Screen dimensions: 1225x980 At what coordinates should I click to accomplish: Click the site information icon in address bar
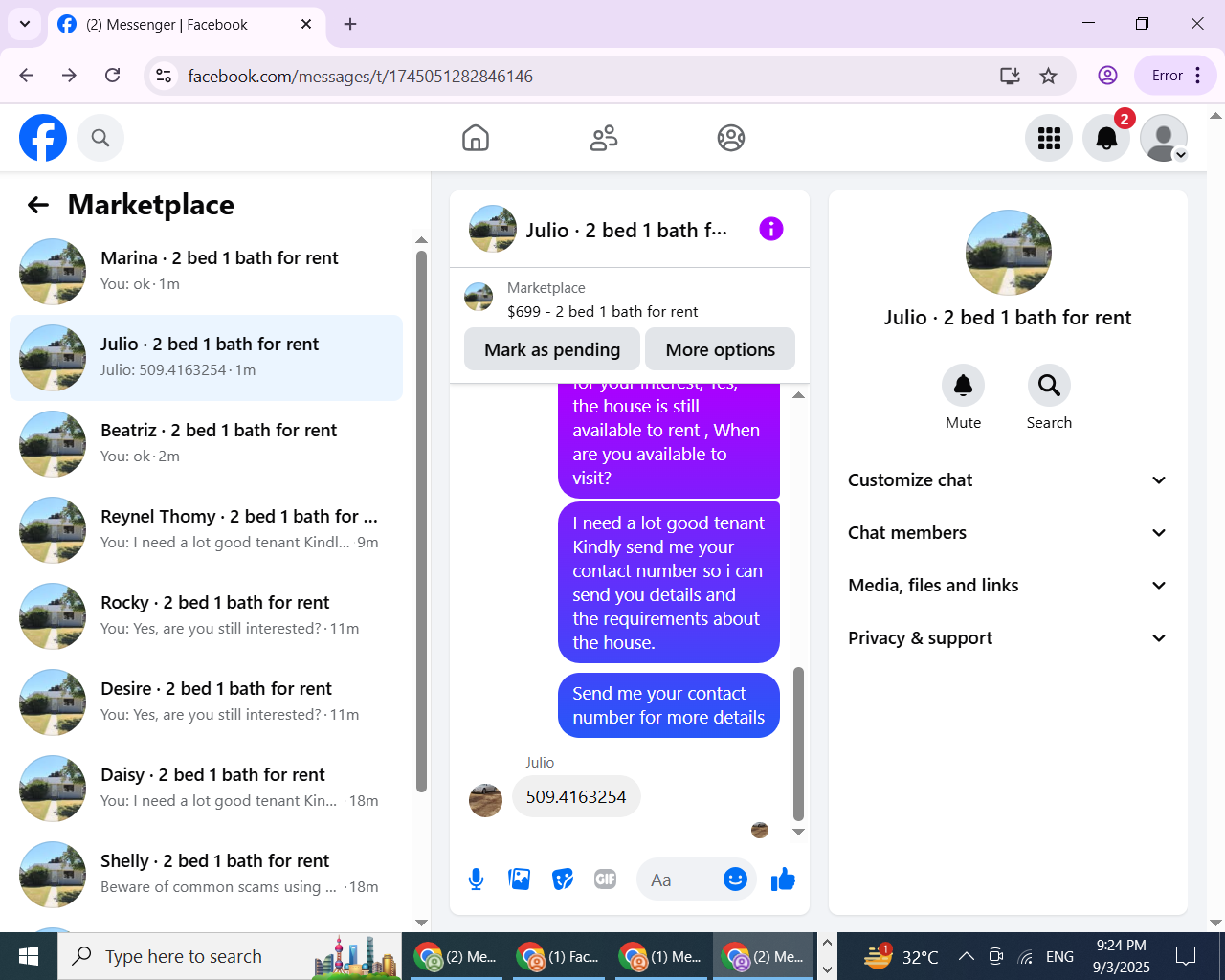[x=164, y=76]
